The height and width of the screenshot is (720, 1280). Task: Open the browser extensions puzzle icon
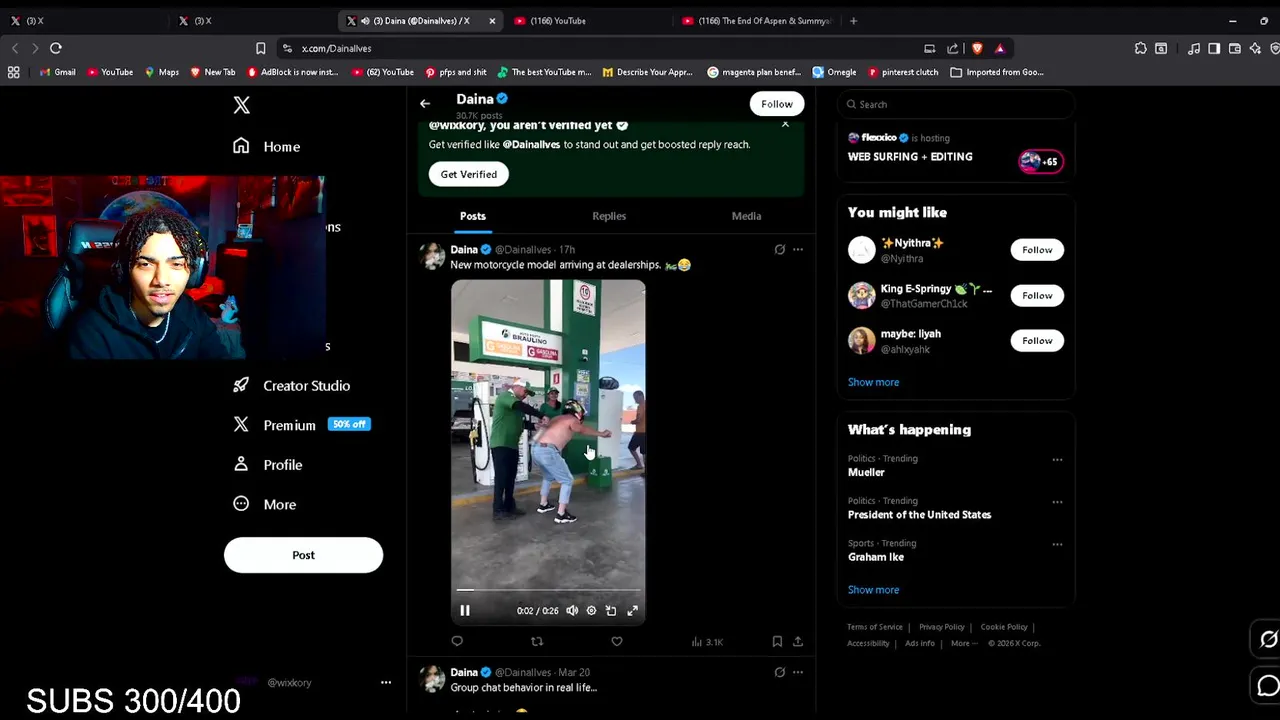click(x=1141, y=48)
